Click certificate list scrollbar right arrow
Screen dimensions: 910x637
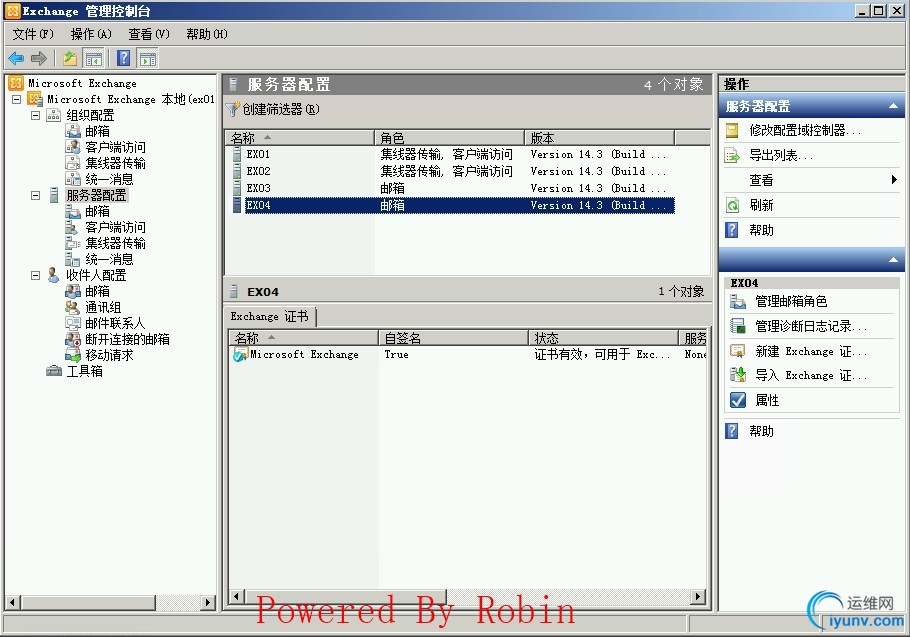click(x=699, y=596)
